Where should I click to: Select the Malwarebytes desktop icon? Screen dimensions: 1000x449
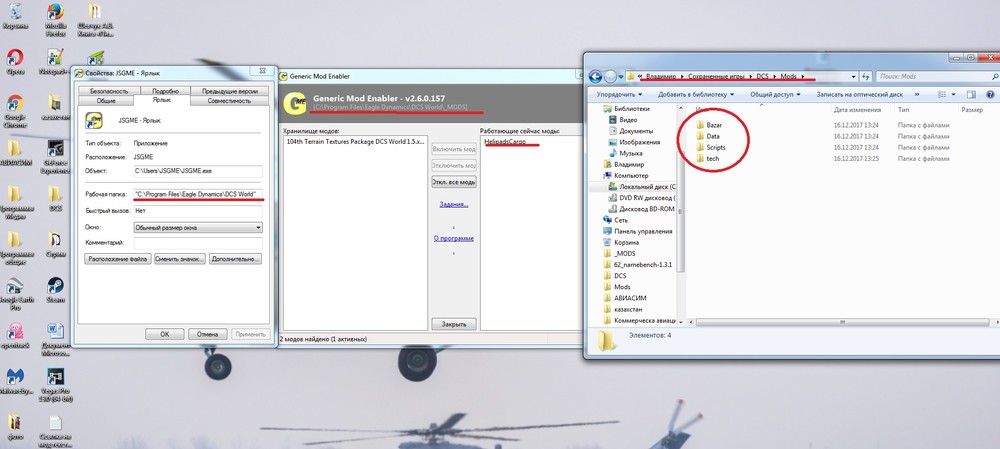15,381
